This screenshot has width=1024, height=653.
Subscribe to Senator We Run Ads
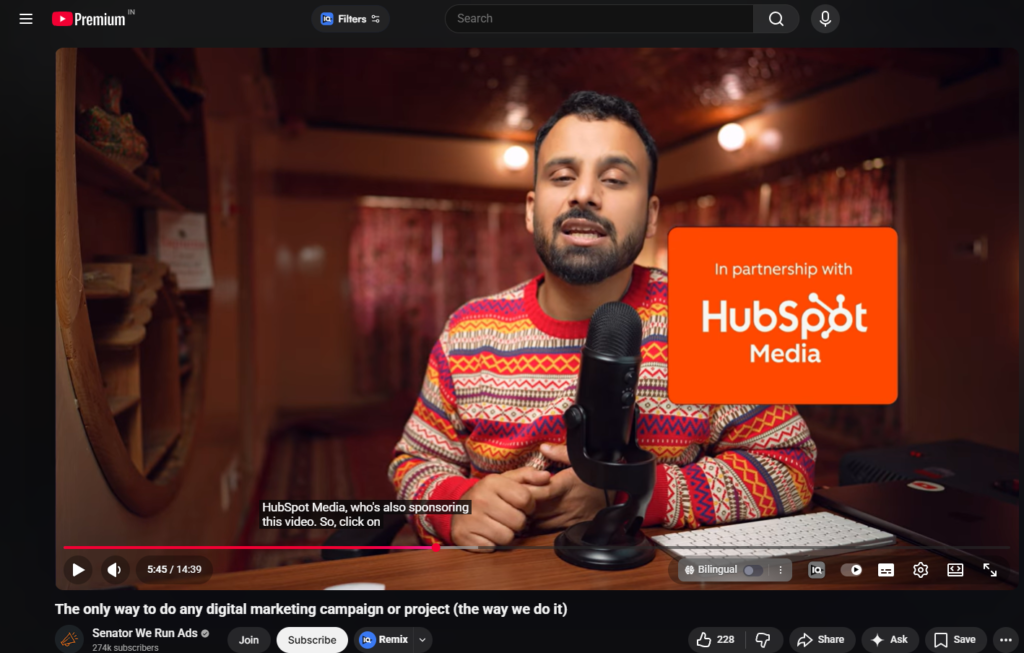(x=312, y=640)
